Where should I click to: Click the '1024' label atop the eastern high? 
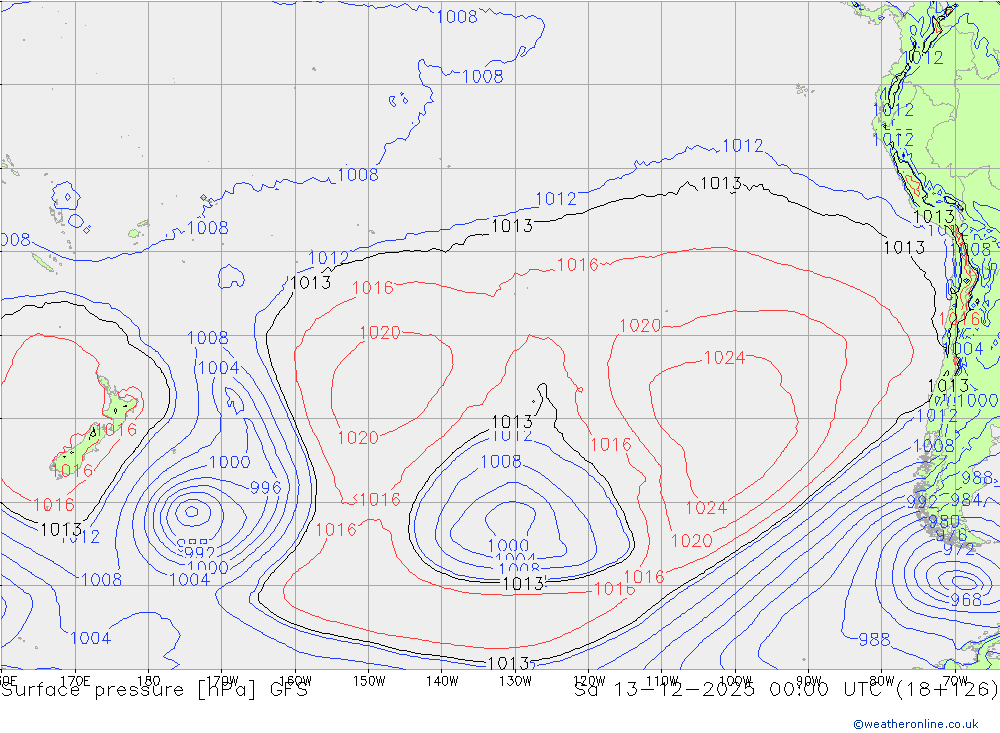pos(724,357)
